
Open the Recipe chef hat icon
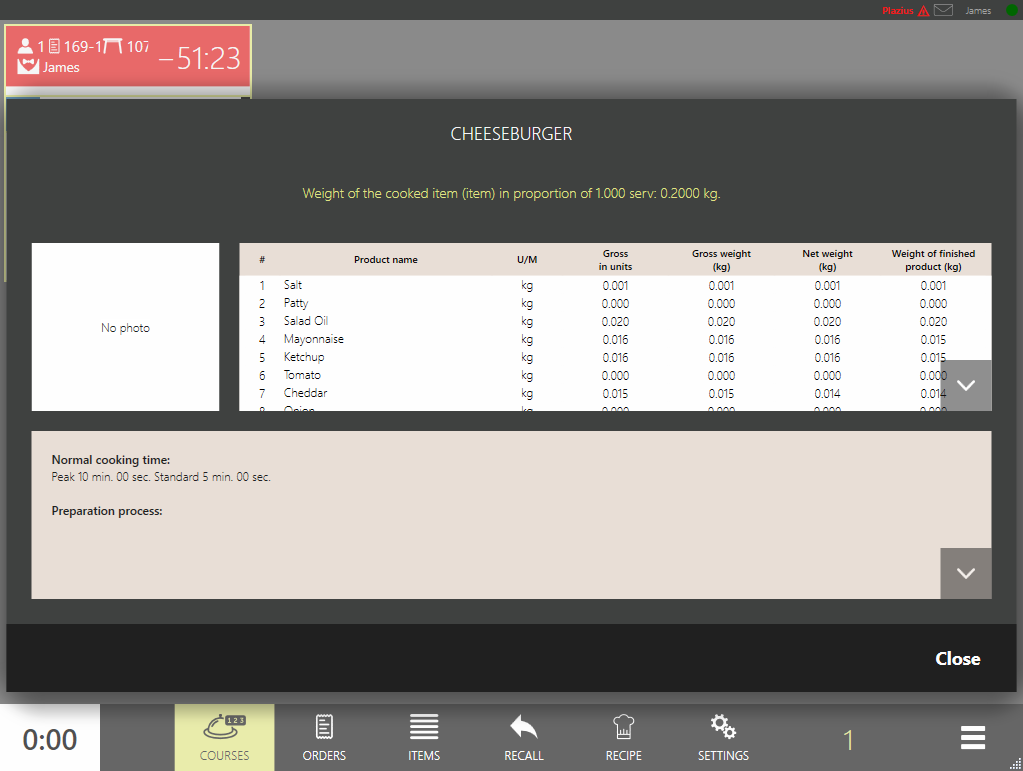pos(623,728)
